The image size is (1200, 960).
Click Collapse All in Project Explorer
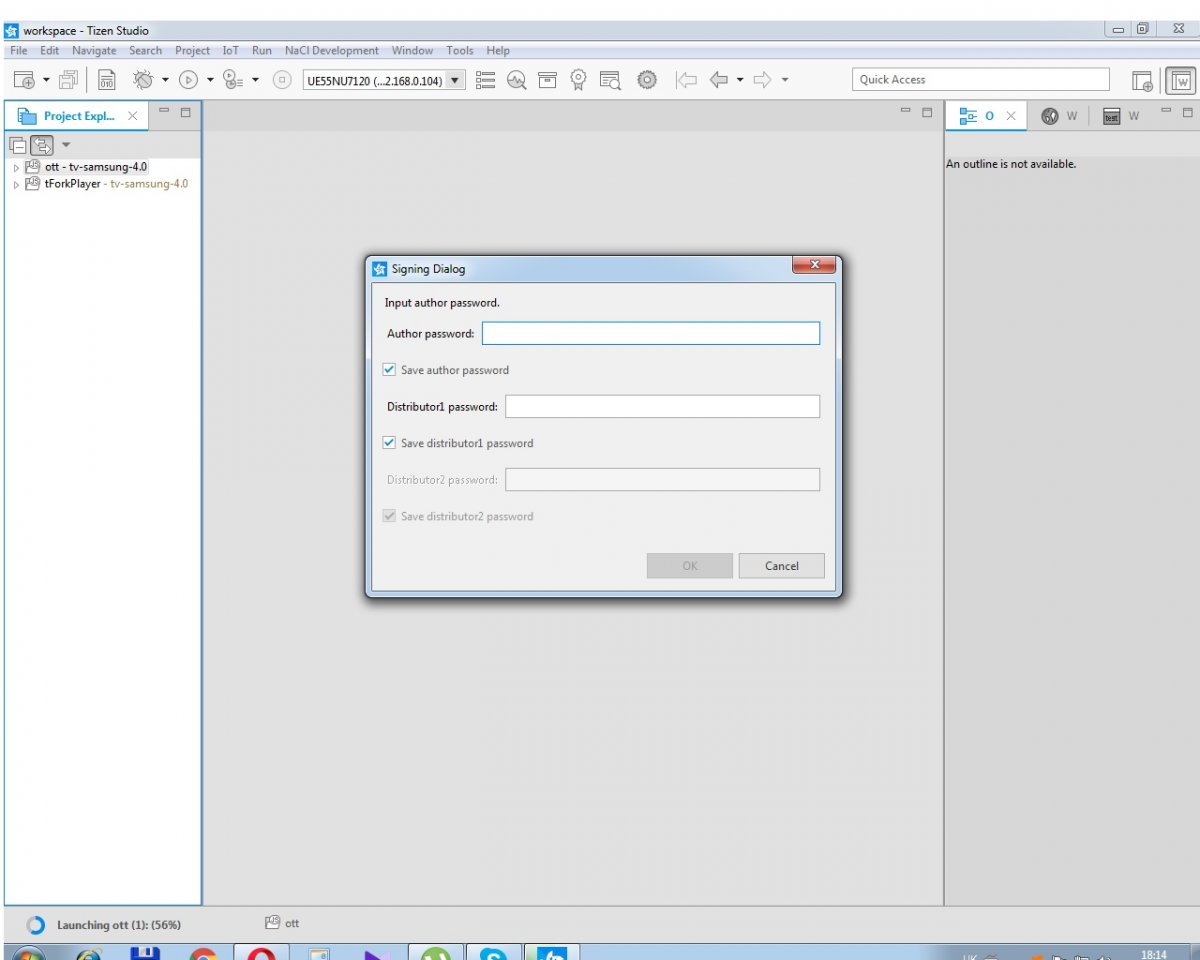pyautogui.click(x=18, y=145)
